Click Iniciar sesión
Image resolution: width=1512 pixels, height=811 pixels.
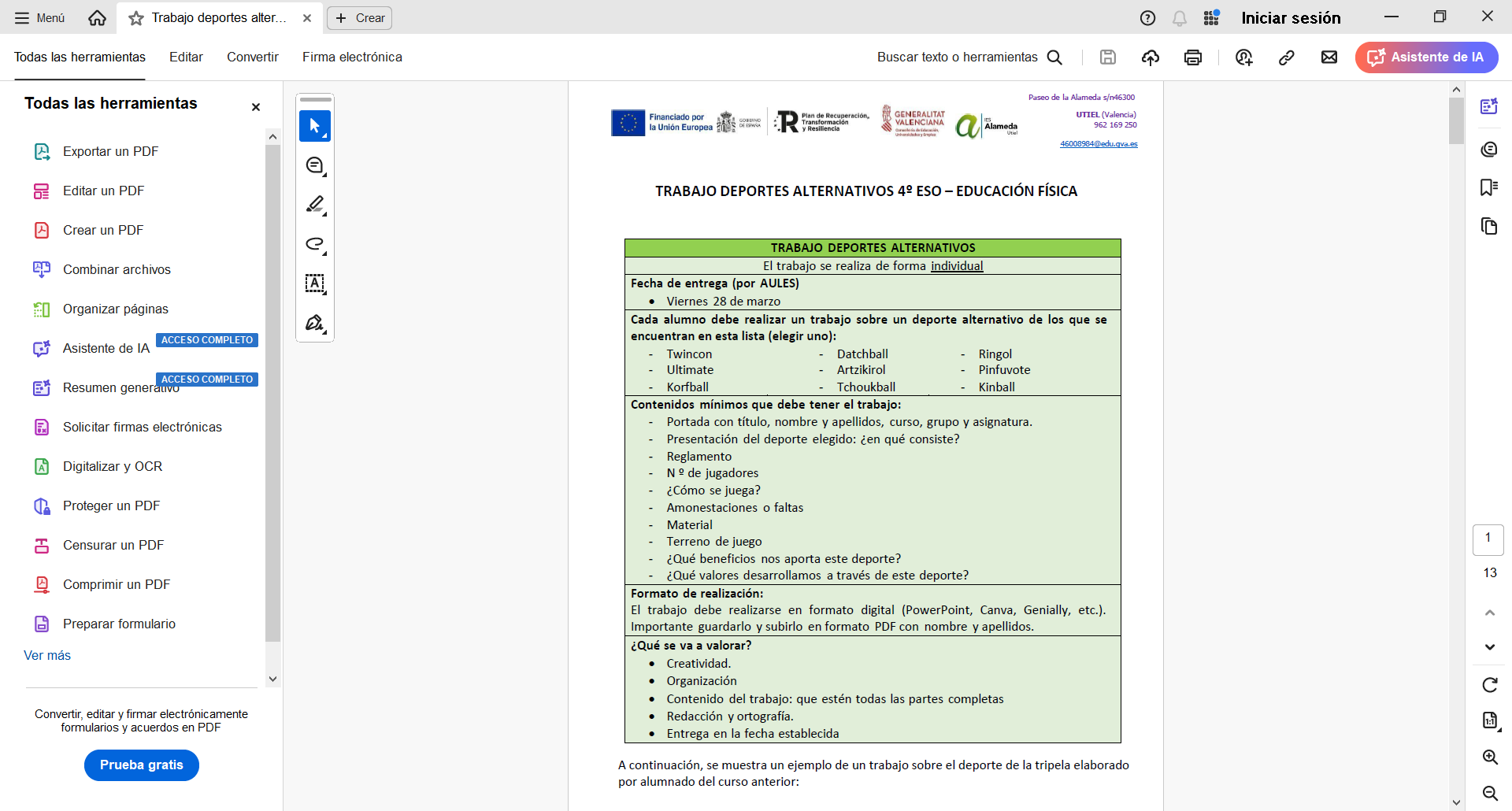click(1291, 17)
